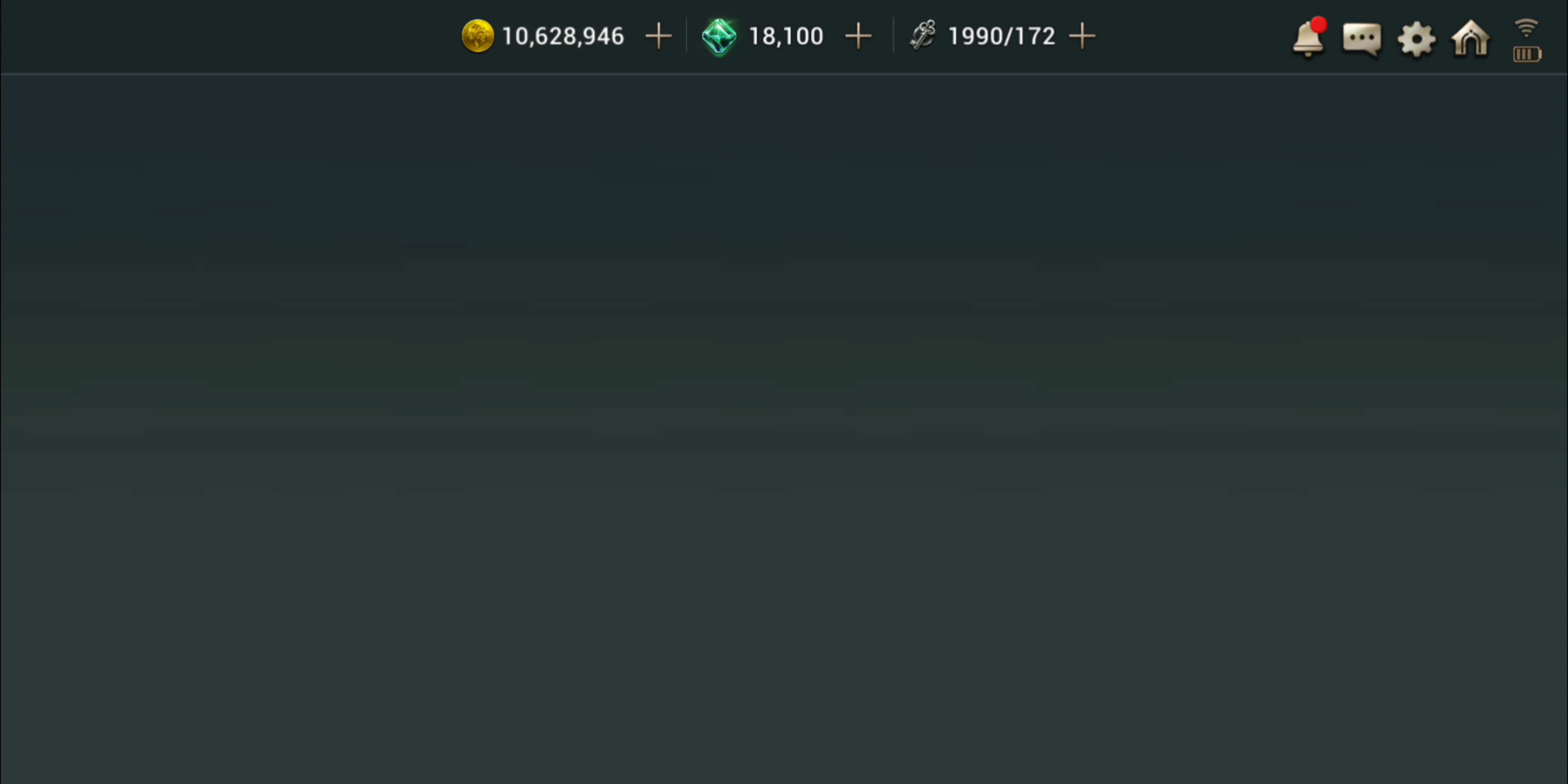Click the key energy icon
The image size is (1568, 784).
point(923,36)
